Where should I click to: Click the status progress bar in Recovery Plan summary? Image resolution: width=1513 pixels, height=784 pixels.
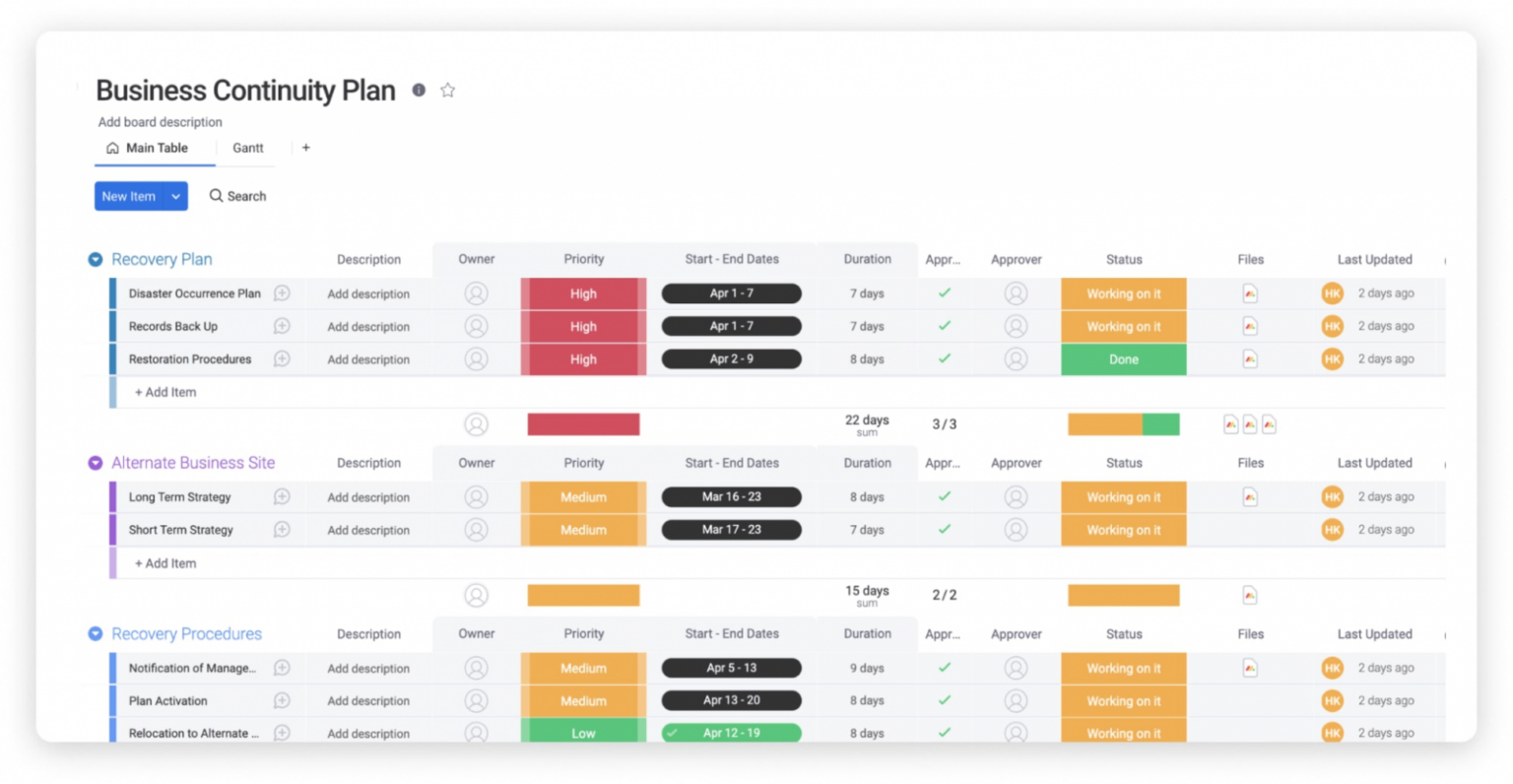click(x=1123, y=424)
